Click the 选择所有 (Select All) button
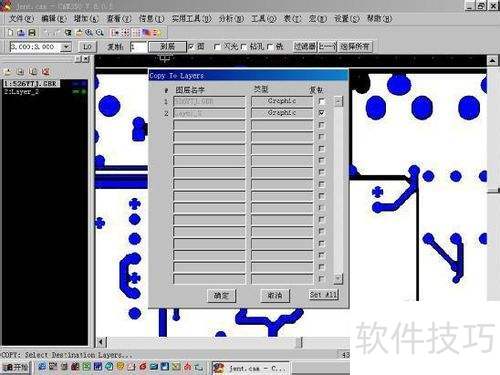 point(355,47)
